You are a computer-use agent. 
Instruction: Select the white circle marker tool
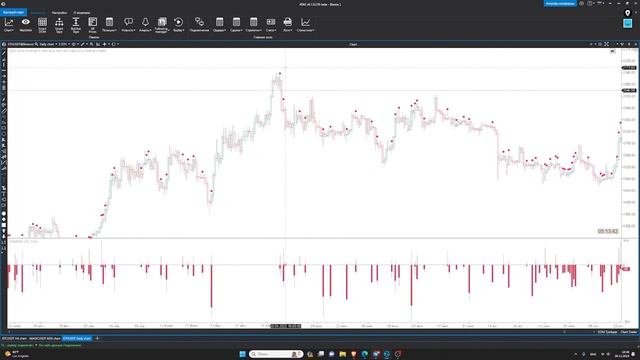click(x=4, y=213)
